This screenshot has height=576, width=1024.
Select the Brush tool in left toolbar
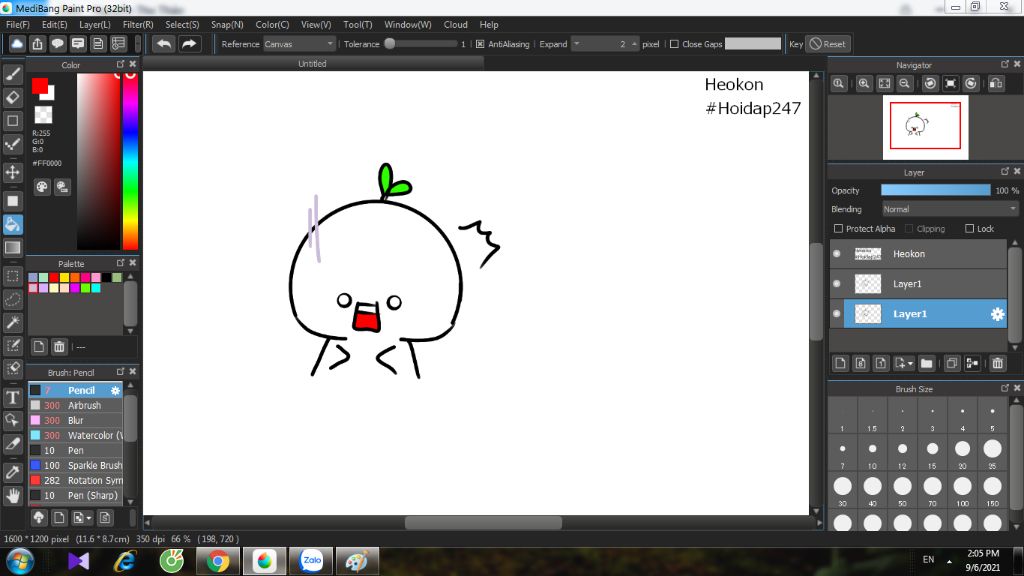point(12,74)
